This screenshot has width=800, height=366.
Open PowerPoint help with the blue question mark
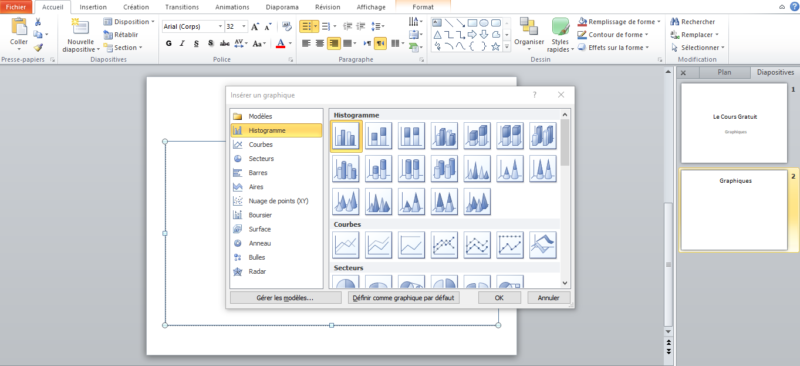tap(794, 6)
